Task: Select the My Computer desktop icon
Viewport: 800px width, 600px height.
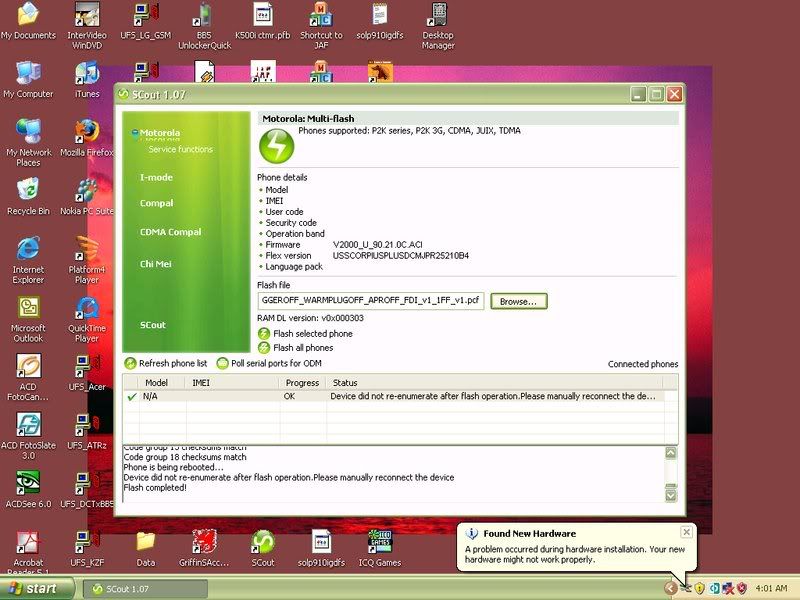Action: (28, 80)
